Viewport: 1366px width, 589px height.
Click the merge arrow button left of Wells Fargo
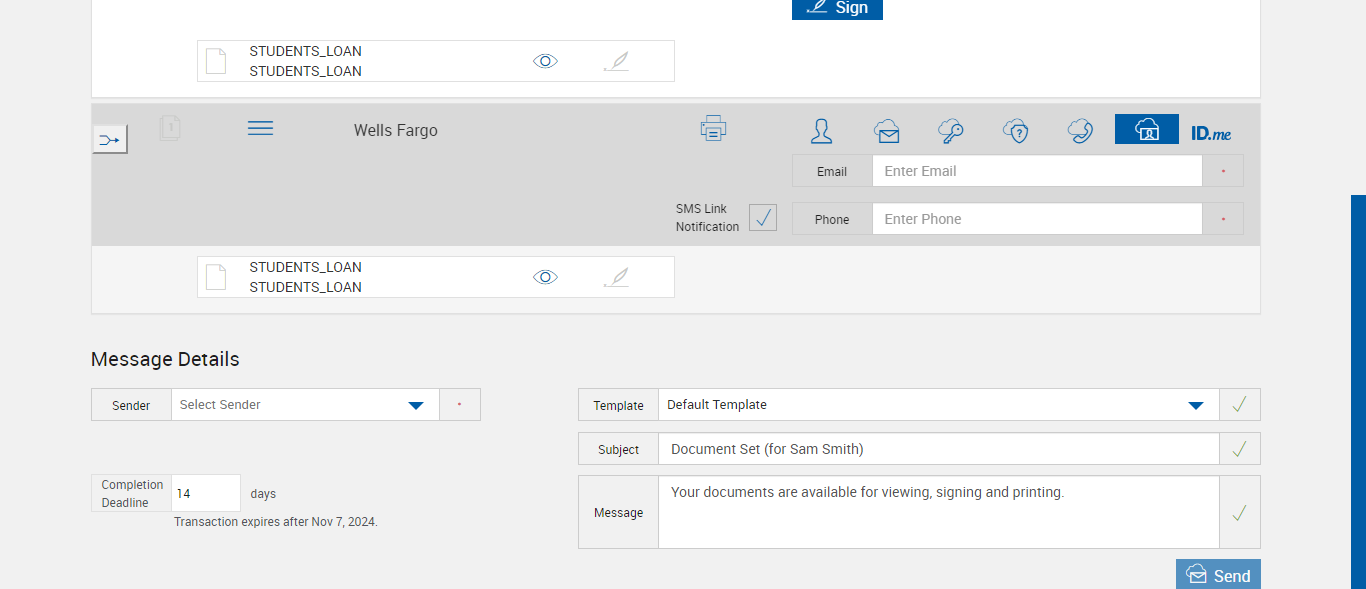(x=110, y=140)
